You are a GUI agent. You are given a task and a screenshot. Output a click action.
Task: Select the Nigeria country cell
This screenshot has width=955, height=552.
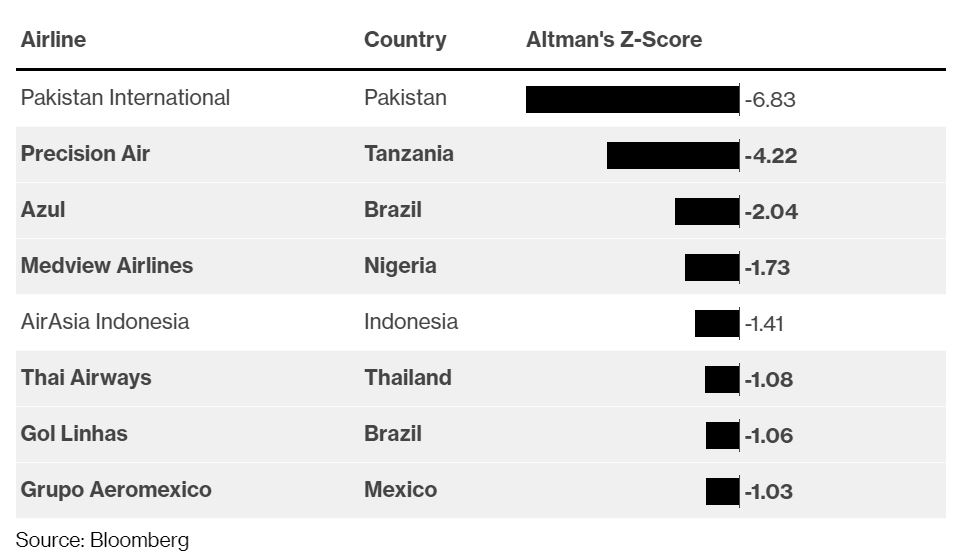pyautogui.click(x=400, y=266)
